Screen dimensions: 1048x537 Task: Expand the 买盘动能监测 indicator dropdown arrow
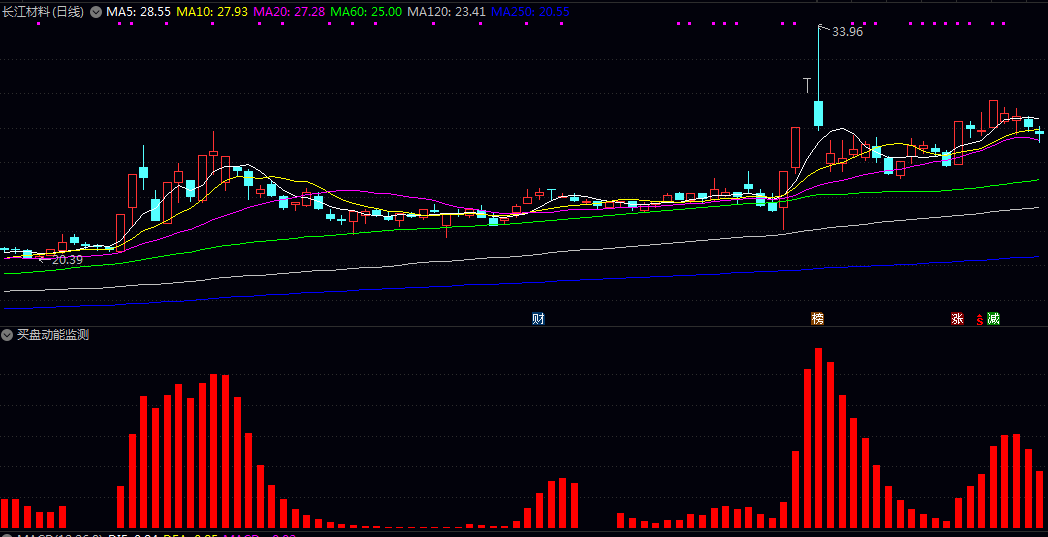pyautogui.click(x=7, y=335)
